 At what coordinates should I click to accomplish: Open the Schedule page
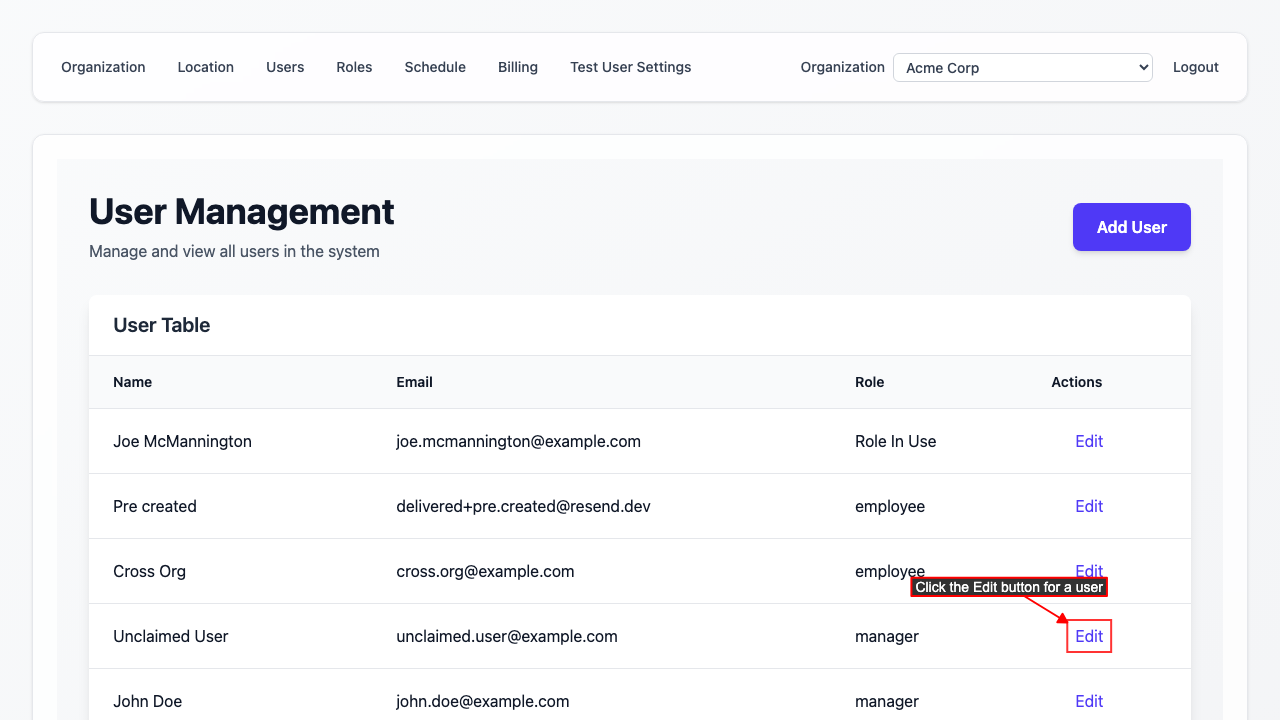point(435,67)
